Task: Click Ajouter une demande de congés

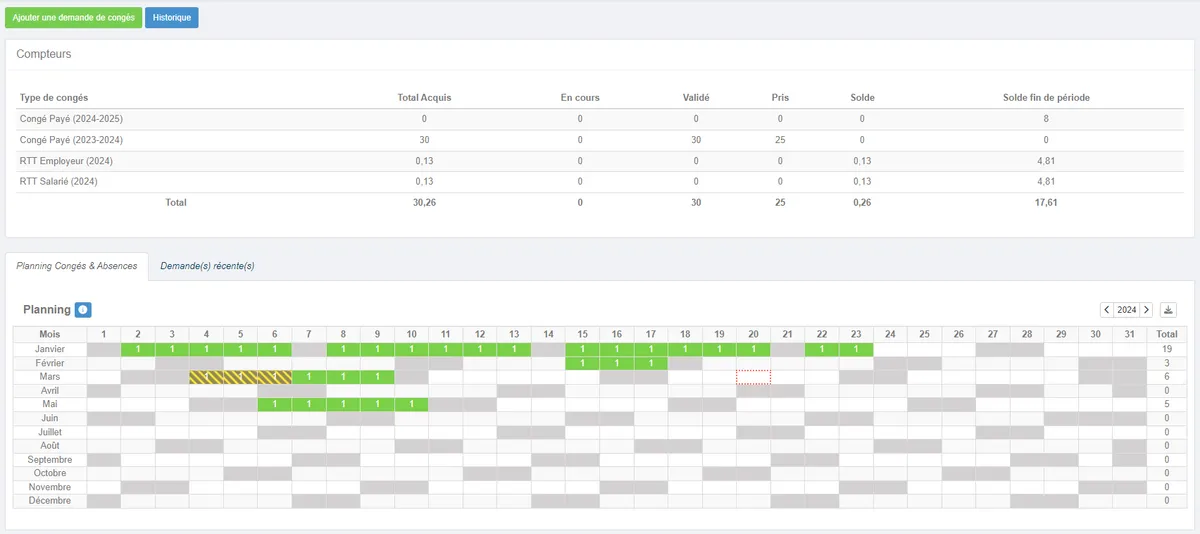Action: 73,18
